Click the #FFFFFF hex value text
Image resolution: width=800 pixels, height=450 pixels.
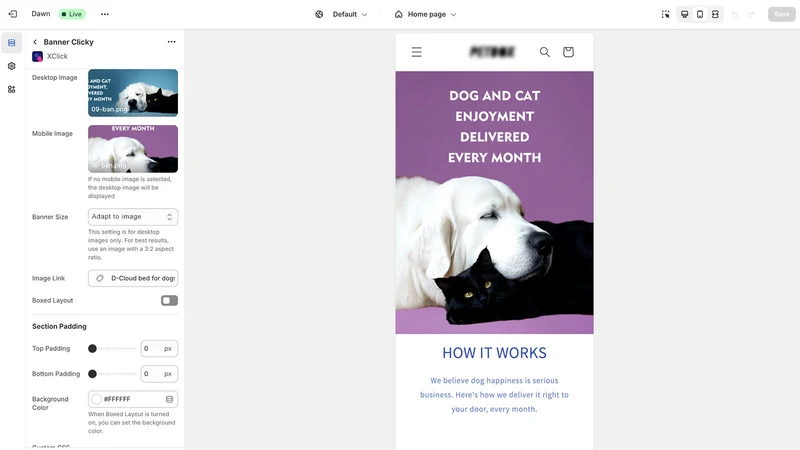(117, 399)
